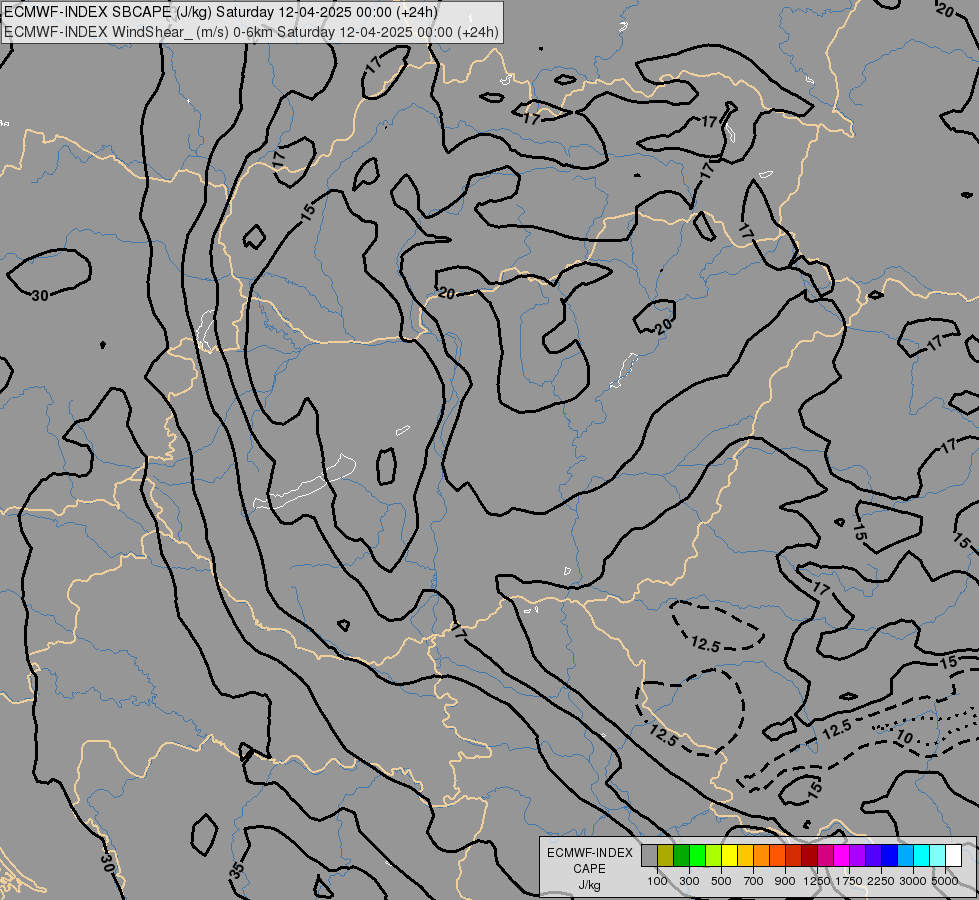Select the bright magenta legend swatch
This screenshot has height=900, width=979.
tap(841, 855)
